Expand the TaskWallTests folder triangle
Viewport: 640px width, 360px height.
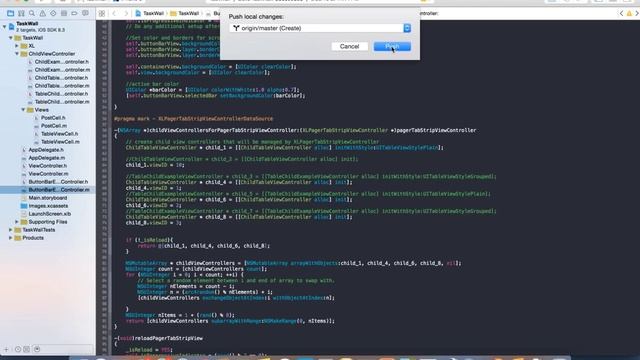click(x=11, y=230)
